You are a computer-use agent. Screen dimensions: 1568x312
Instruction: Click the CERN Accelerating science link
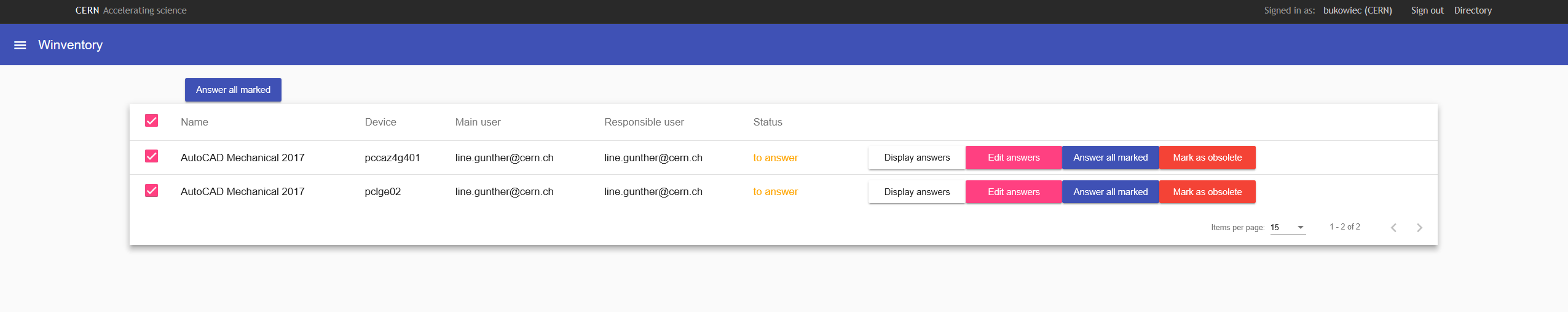(130, 10)
